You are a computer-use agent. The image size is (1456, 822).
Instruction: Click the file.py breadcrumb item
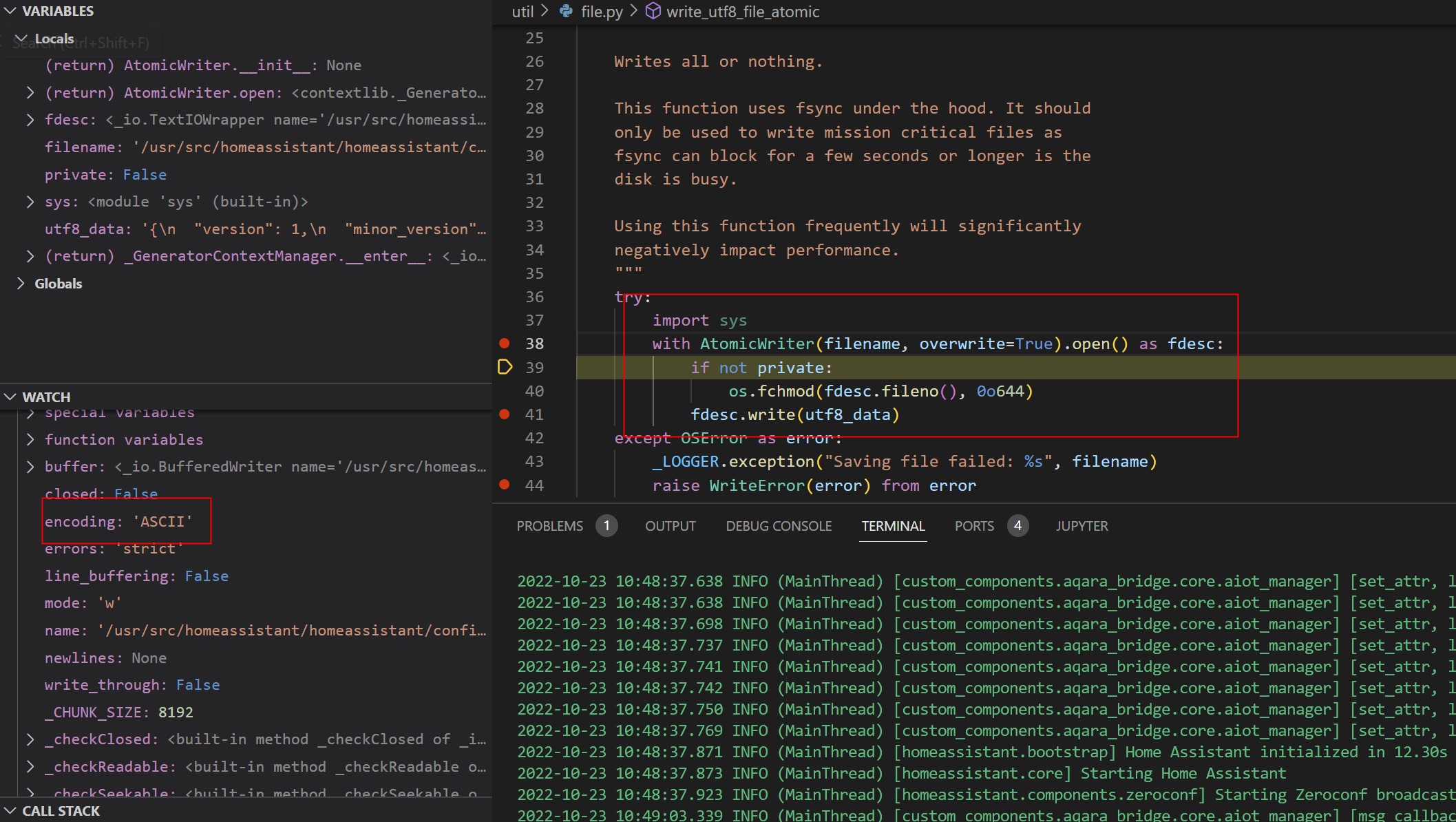click(x=601, y=12)
